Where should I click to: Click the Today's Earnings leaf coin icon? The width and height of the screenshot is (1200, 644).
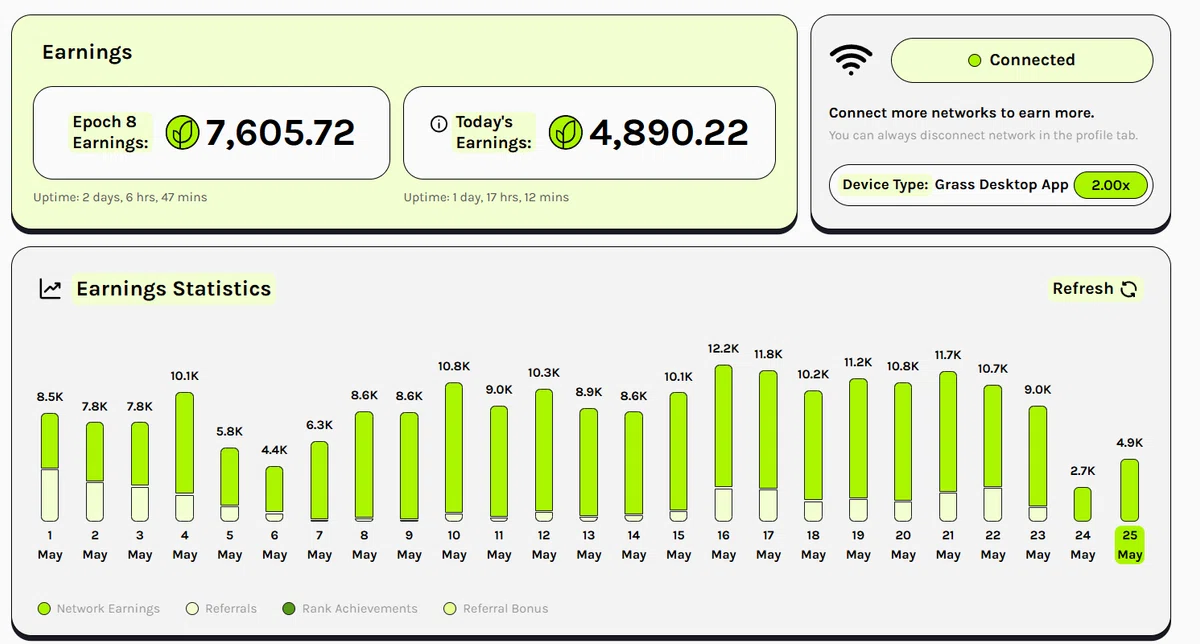pyautogui.click(x=566, y=132)
